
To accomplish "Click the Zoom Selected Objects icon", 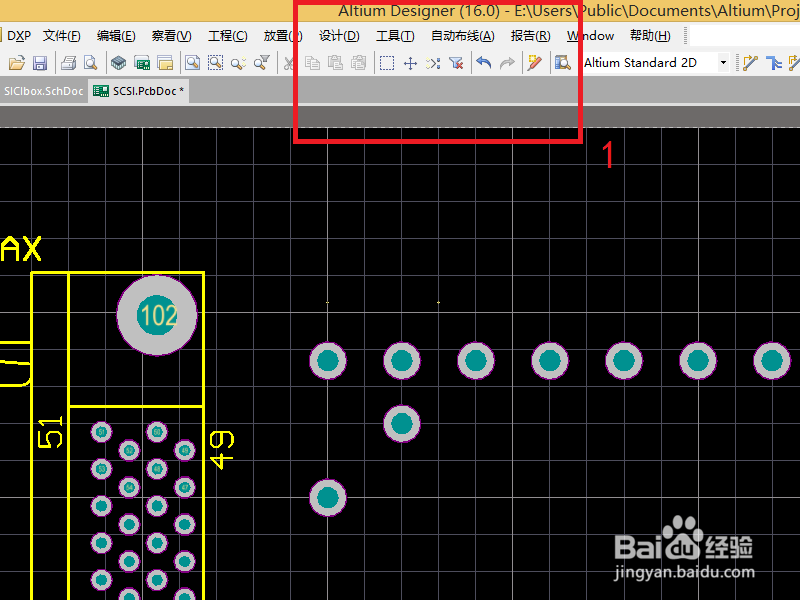I will (238, 63).
